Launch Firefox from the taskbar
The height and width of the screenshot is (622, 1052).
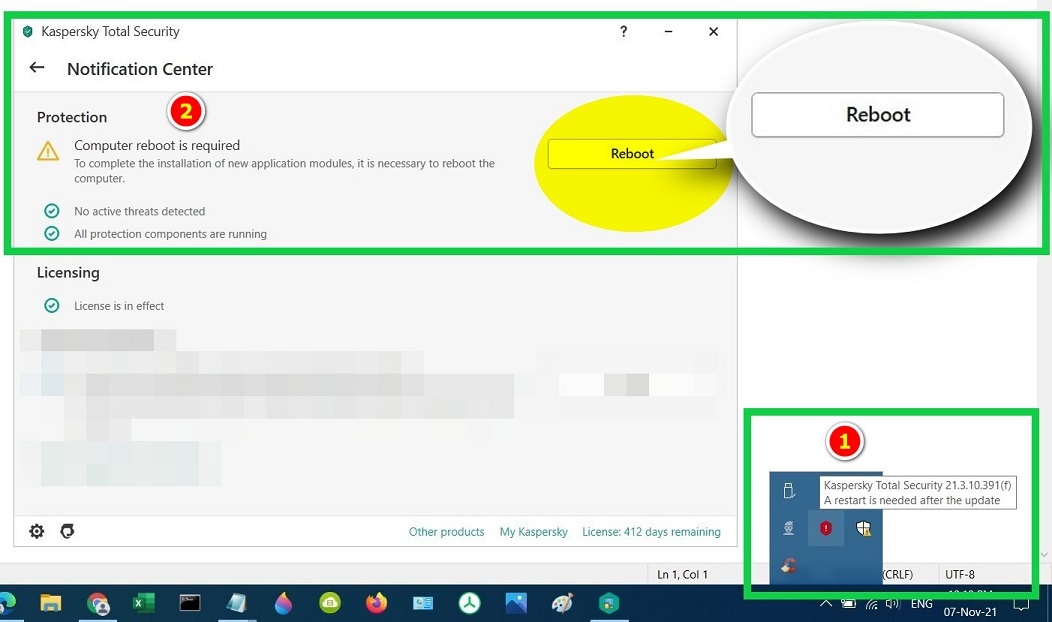click(376, 603)
